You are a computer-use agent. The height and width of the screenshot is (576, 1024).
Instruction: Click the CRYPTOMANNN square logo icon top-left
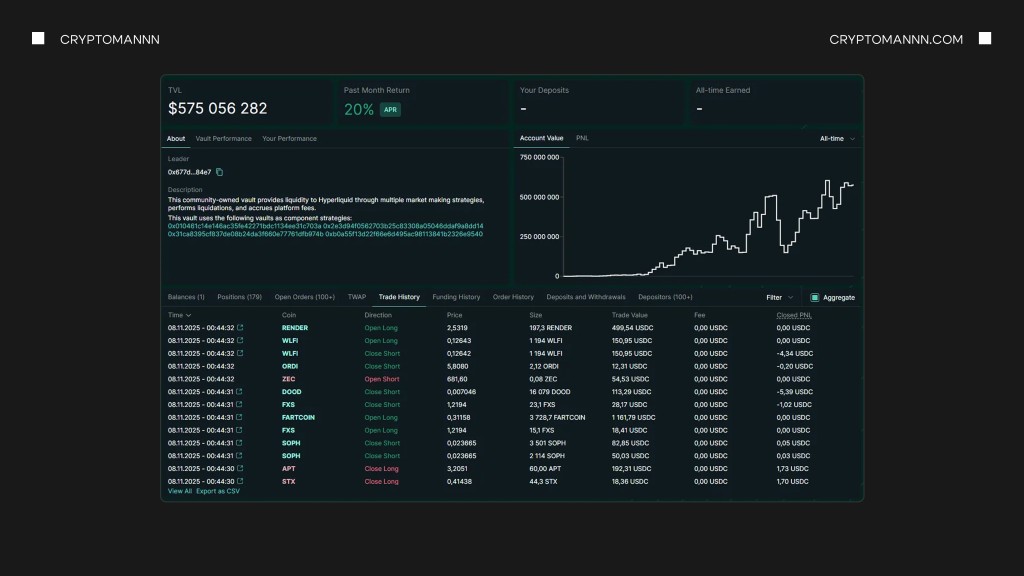[38, 38]
